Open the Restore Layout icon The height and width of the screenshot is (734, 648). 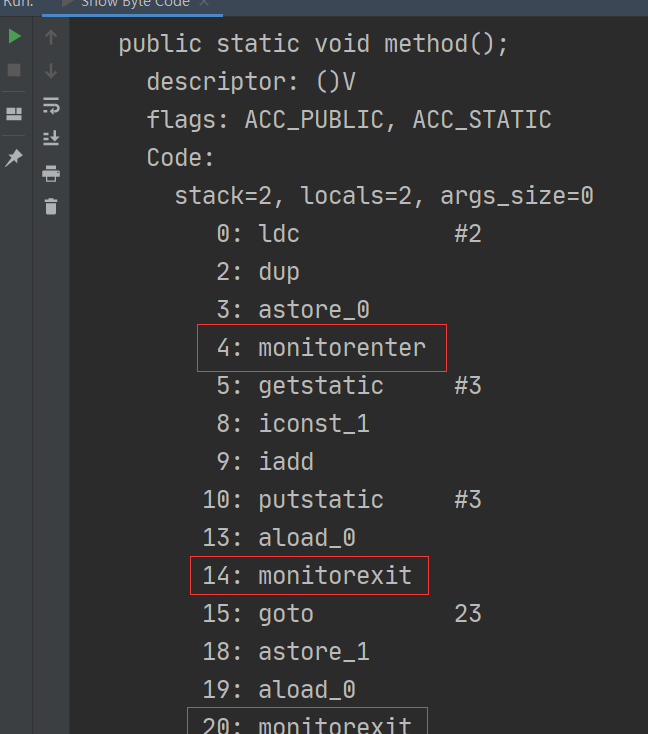tap(14, 113)
